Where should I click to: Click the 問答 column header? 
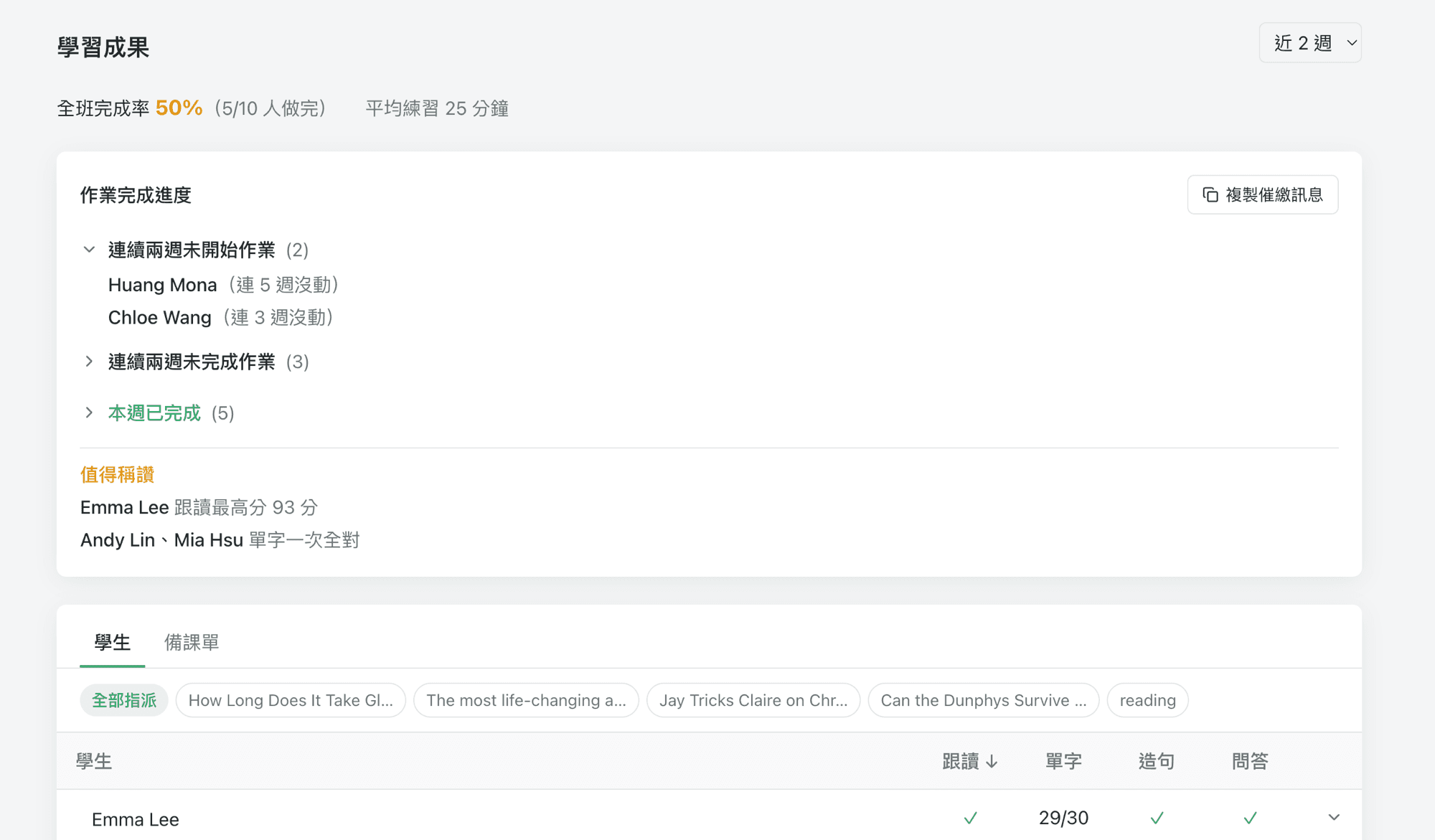tap(1250, 761)
